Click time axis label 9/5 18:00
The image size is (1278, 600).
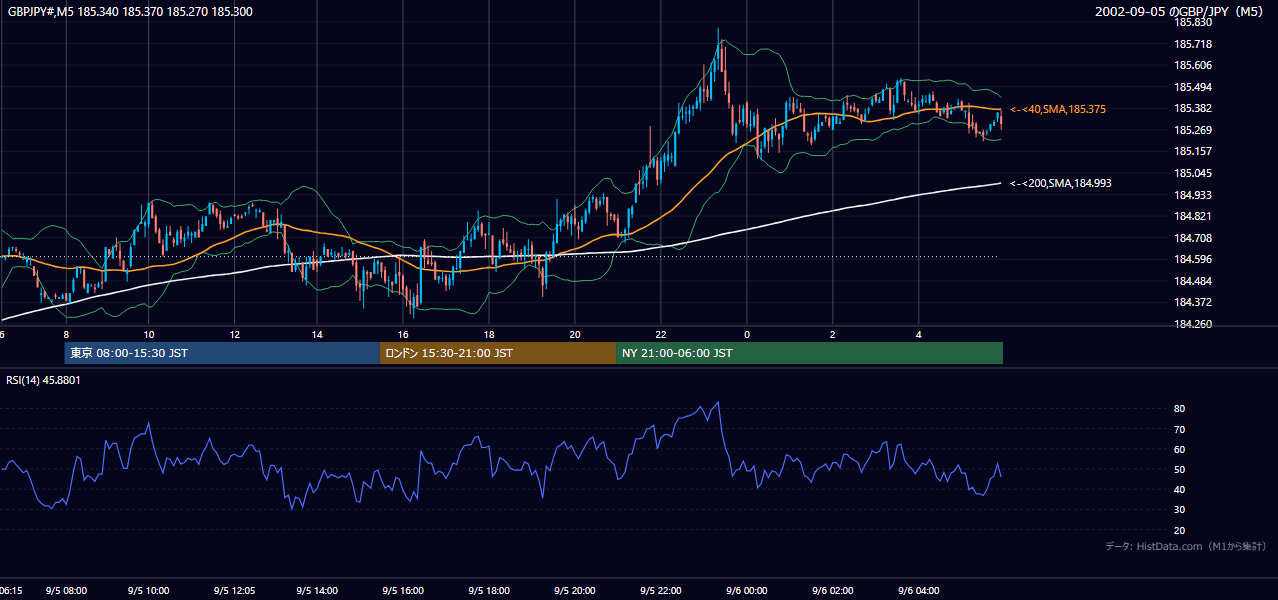click(489, 591)
